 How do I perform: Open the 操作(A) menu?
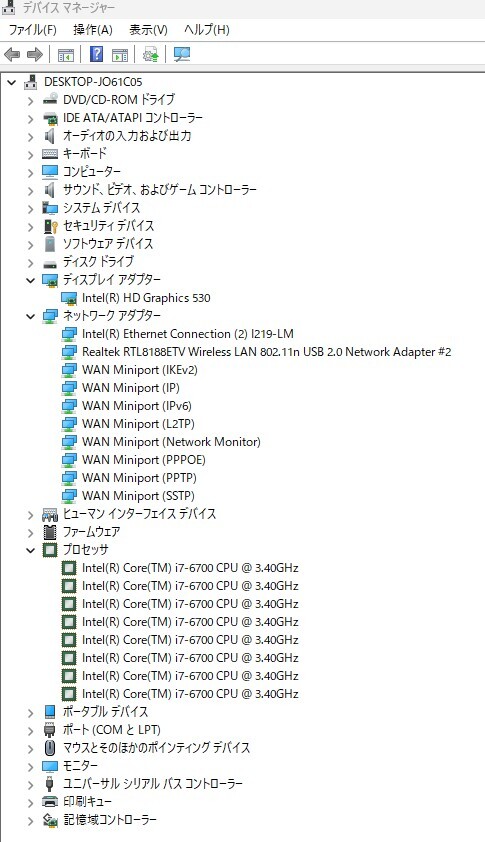point(93,30)
